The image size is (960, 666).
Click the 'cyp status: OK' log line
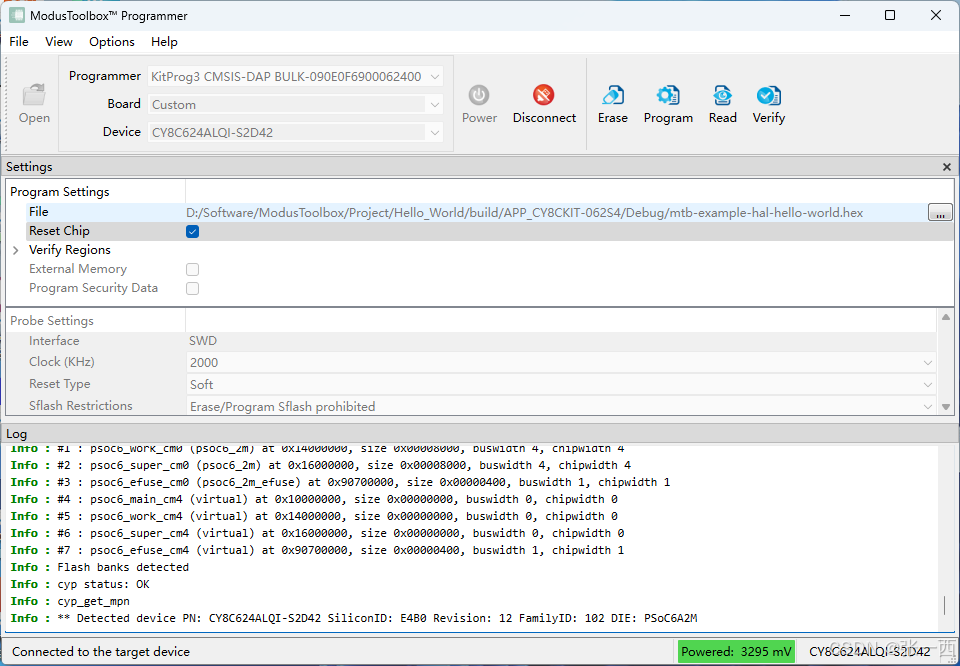point(80,584)
